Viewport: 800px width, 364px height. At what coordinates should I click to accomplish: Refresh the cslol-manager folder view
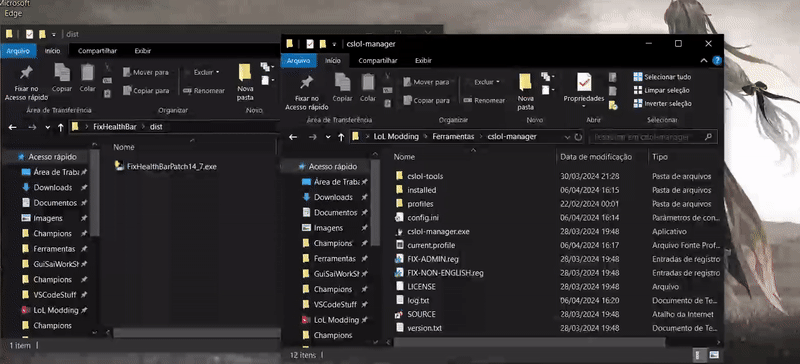click(578, 137)
